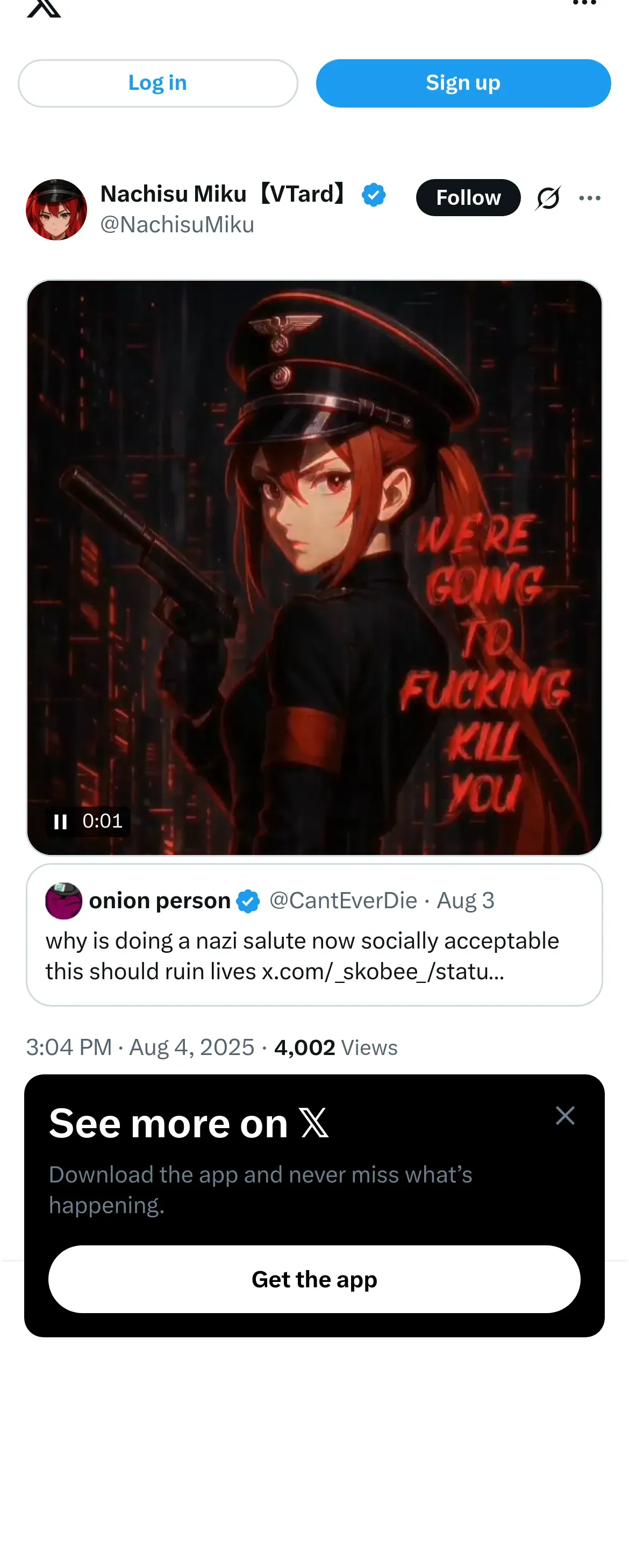Viewport: 629px width, 1568px height.
Task: Click the Grok slashed-circle icon
Action: pyautogui.click(x=548, y=198)
